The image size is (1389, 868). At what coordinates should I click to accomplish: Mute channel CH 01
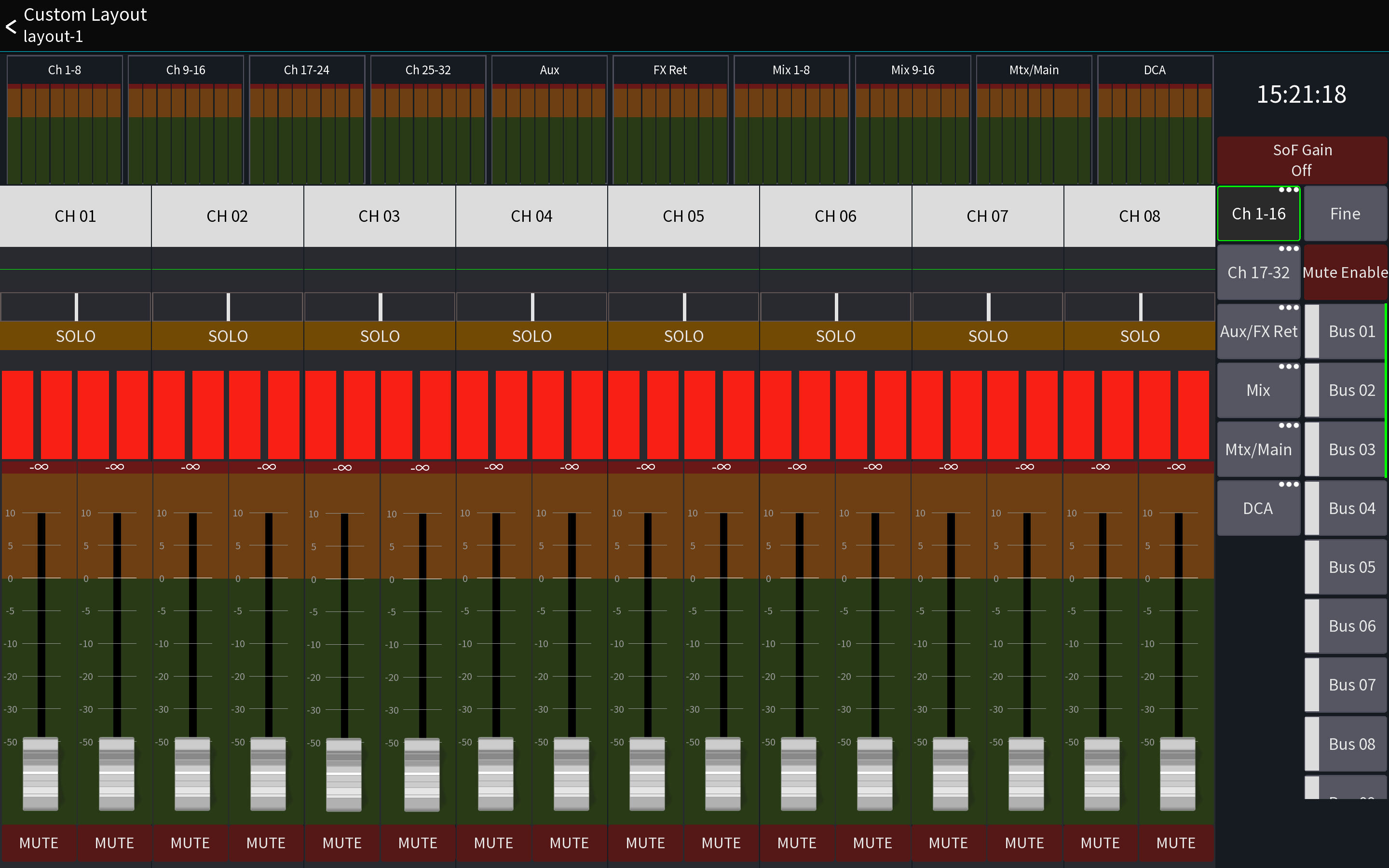pyautogui.click(x=38, y=842)
